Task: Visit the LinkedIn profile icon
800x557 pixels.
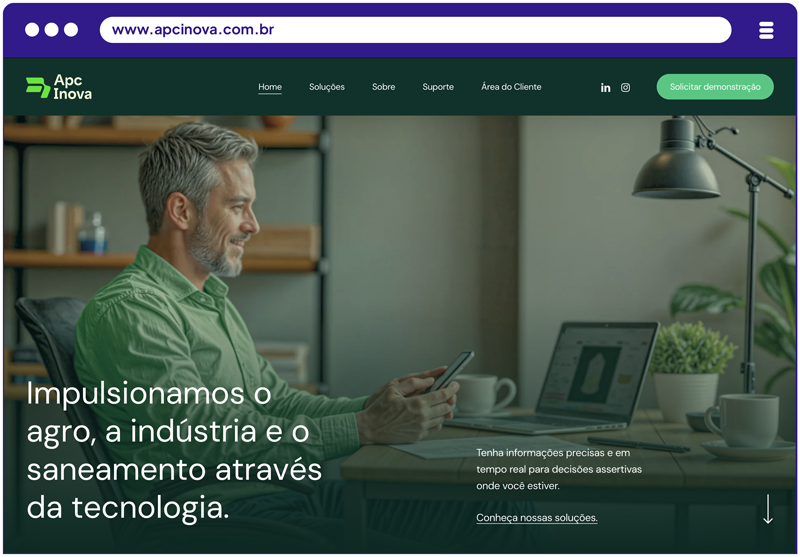Action: point(605,88)
